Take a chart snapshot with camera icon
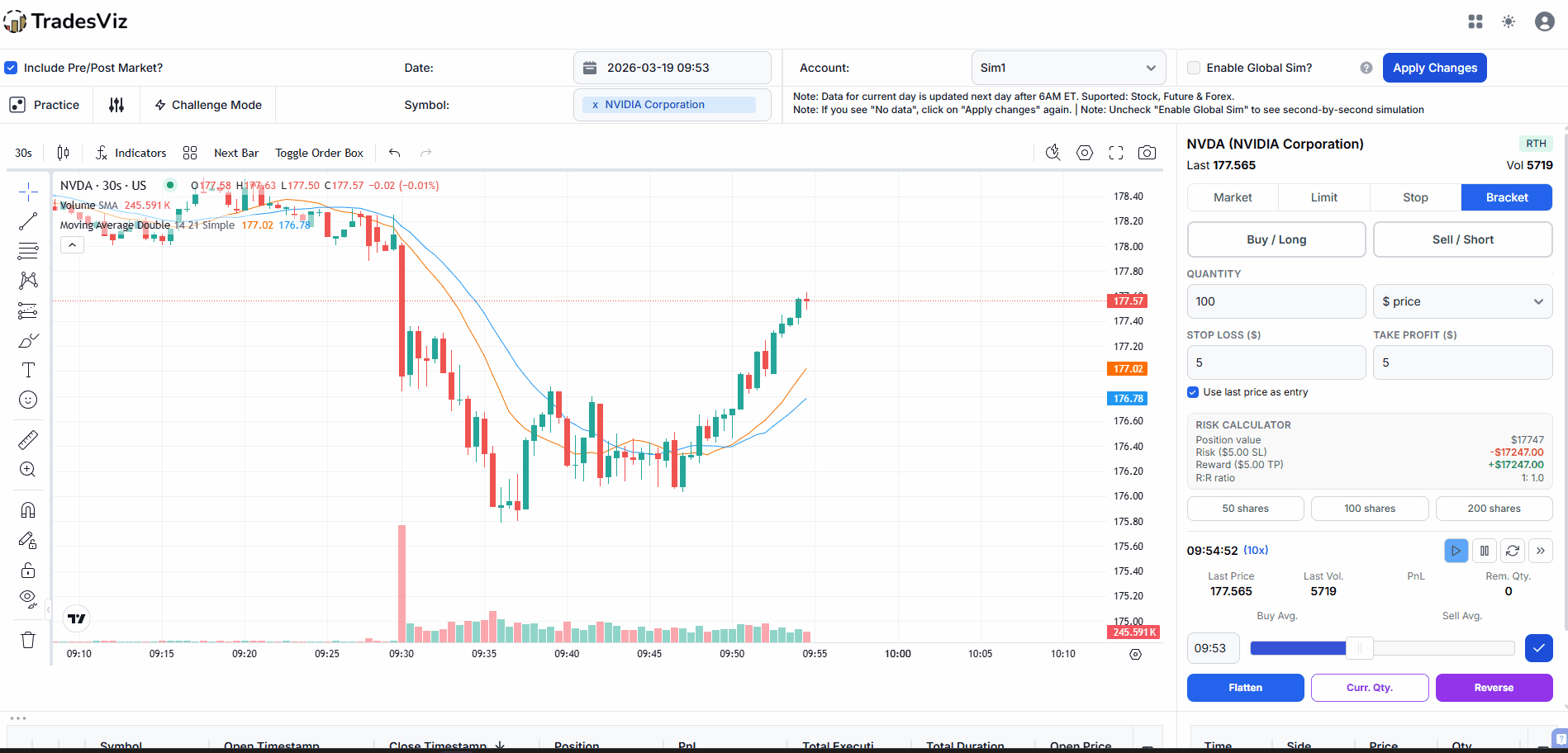This screenshot has height=753, width=1568. [1147, 153]
